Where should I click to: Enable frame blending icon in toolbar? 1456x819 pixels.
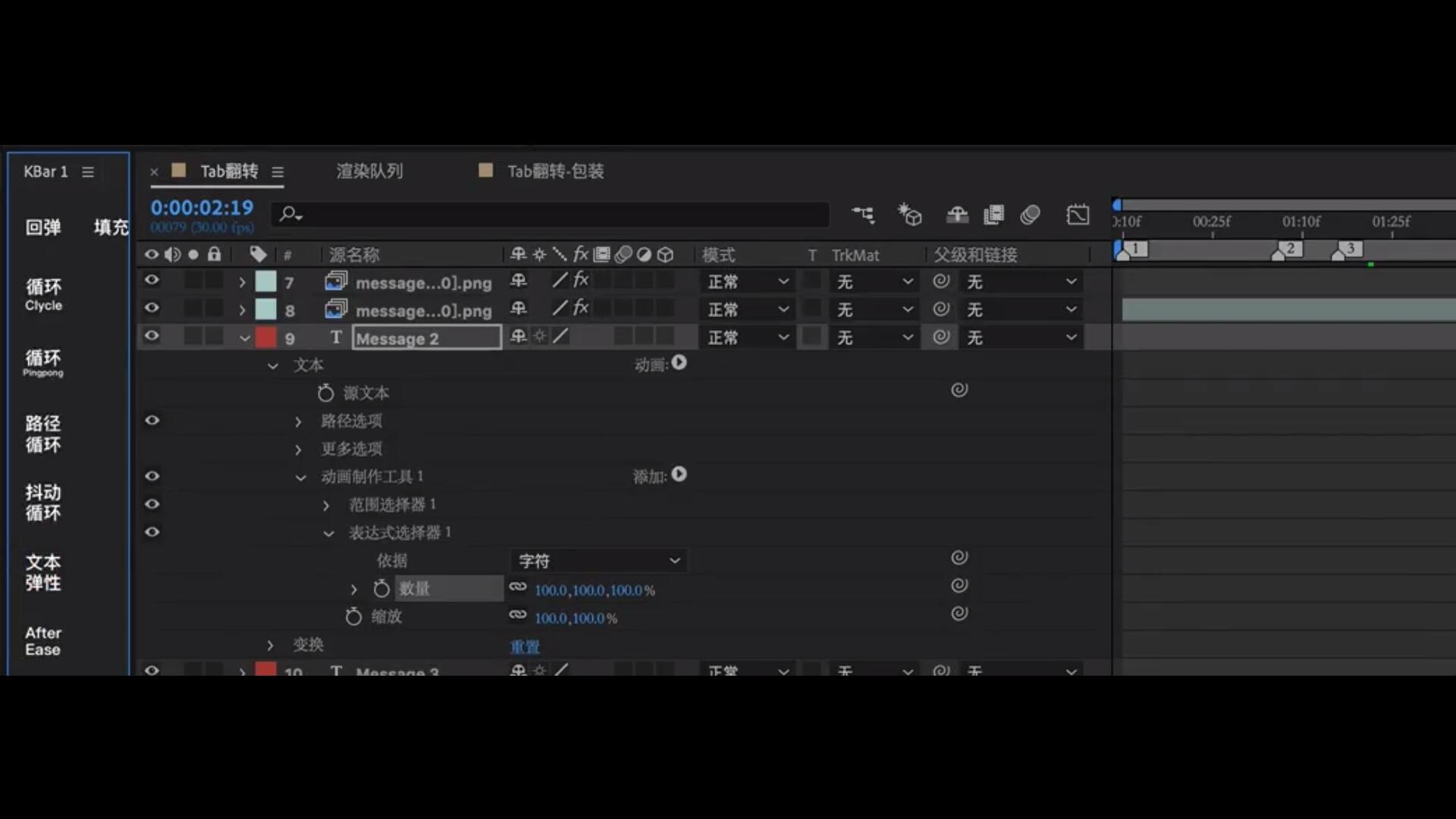click(993, 215)
